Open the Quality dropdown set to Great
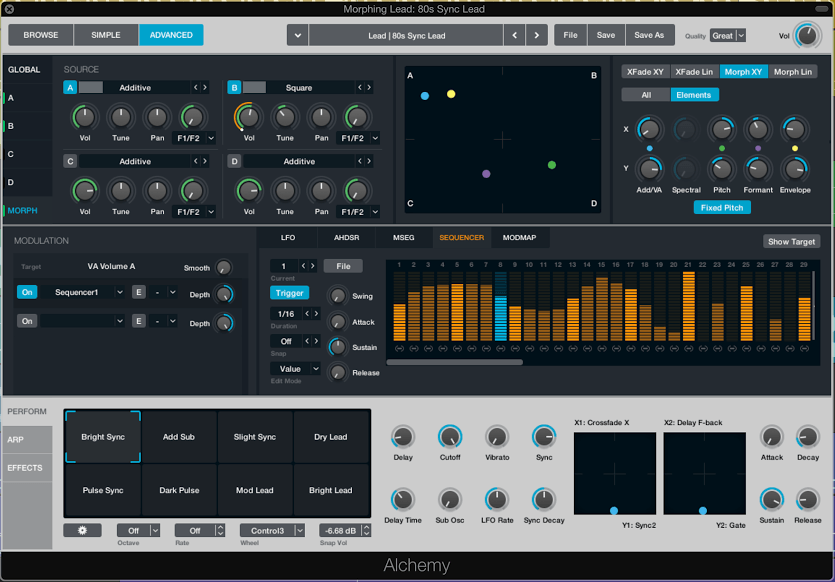 coord(727,36)
